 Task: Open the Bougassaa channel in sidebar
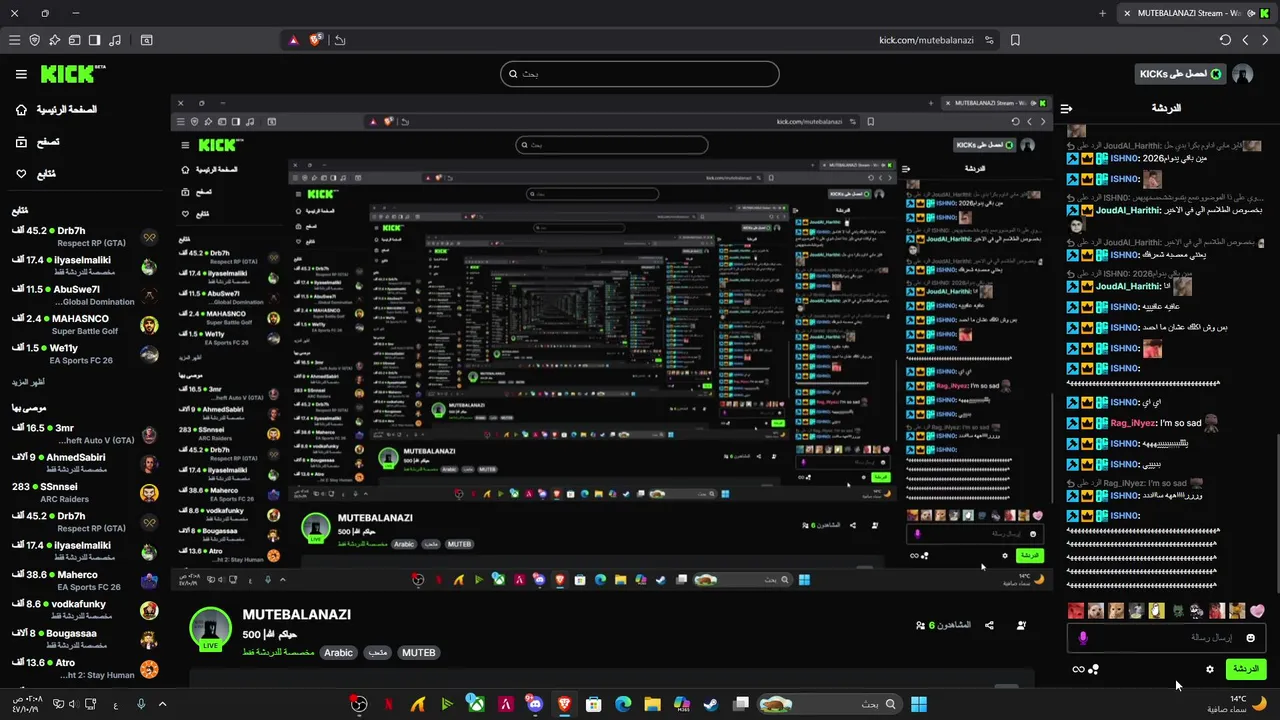pos(85,639)
